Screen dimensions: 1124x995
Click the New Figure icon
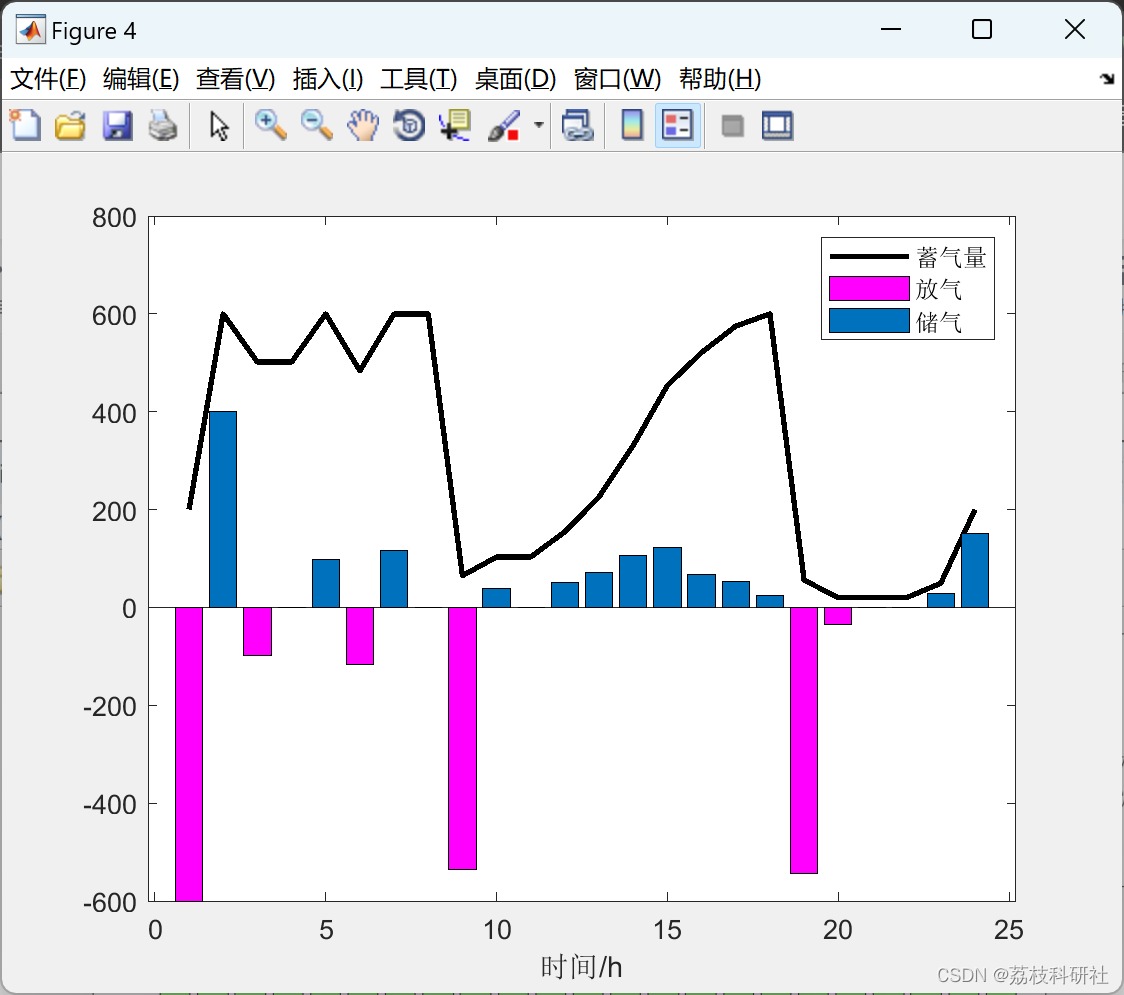25,125
